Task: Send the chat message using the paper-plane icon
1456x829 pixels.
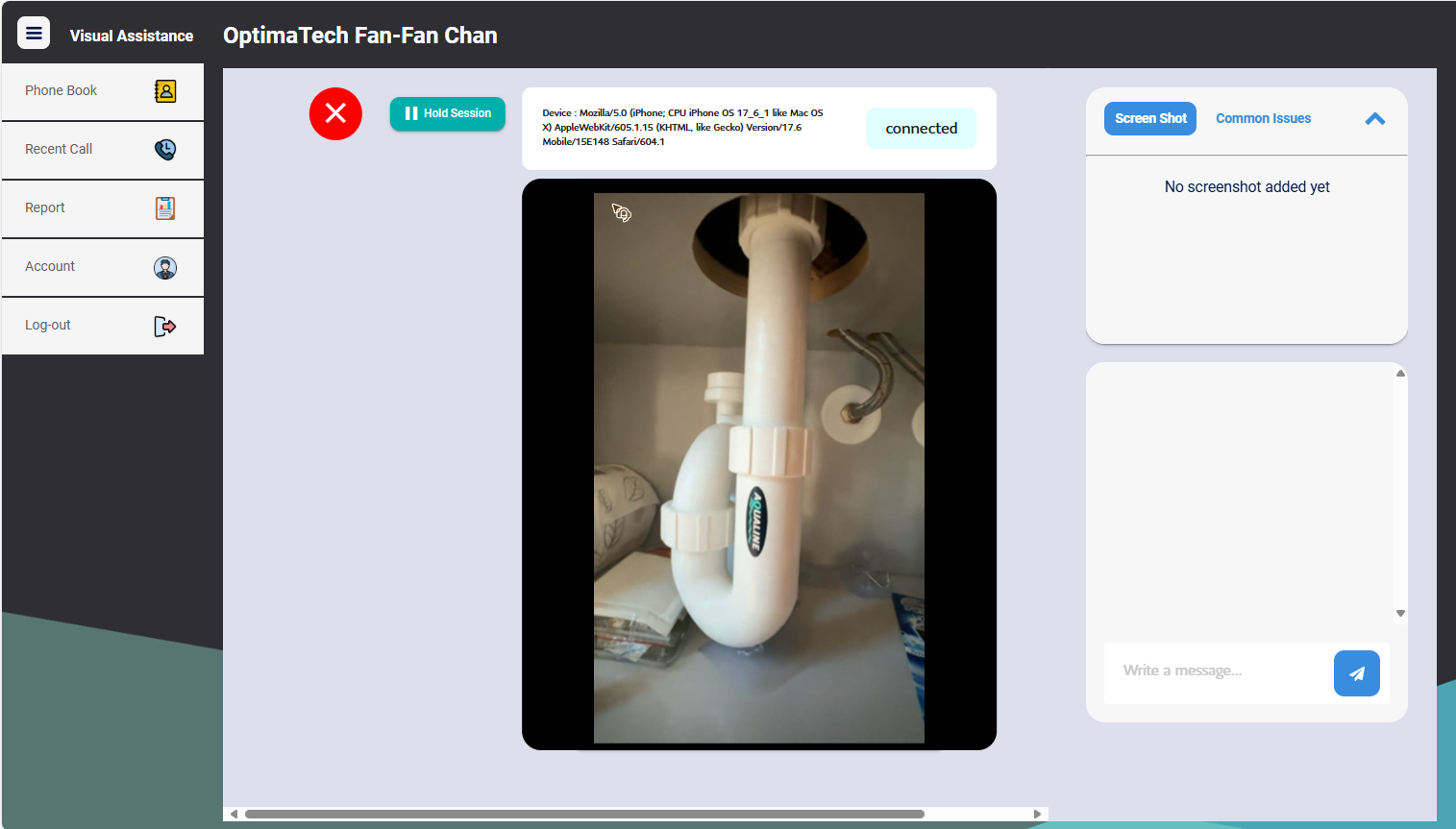Action: point(1356,672)
